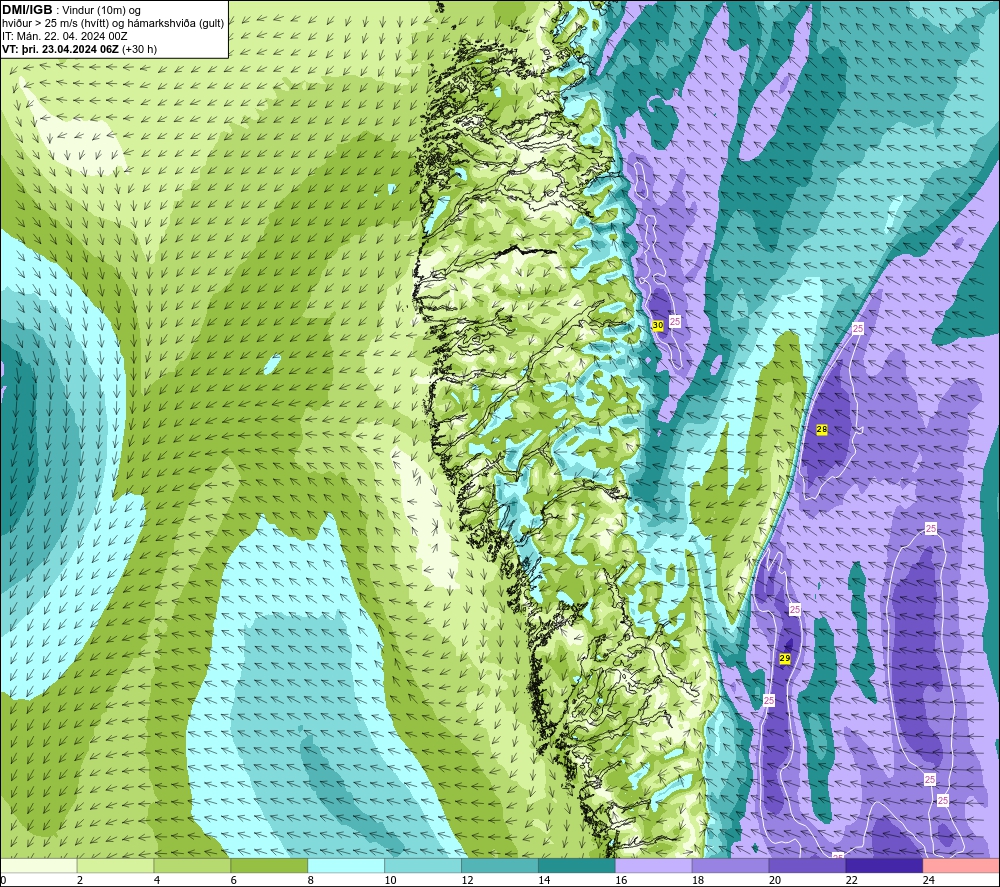Click the 'VT: þri. 23.04.2024 06Z' valid time
The height and width of the screenshot is (887, 1000).
point(60,49)
